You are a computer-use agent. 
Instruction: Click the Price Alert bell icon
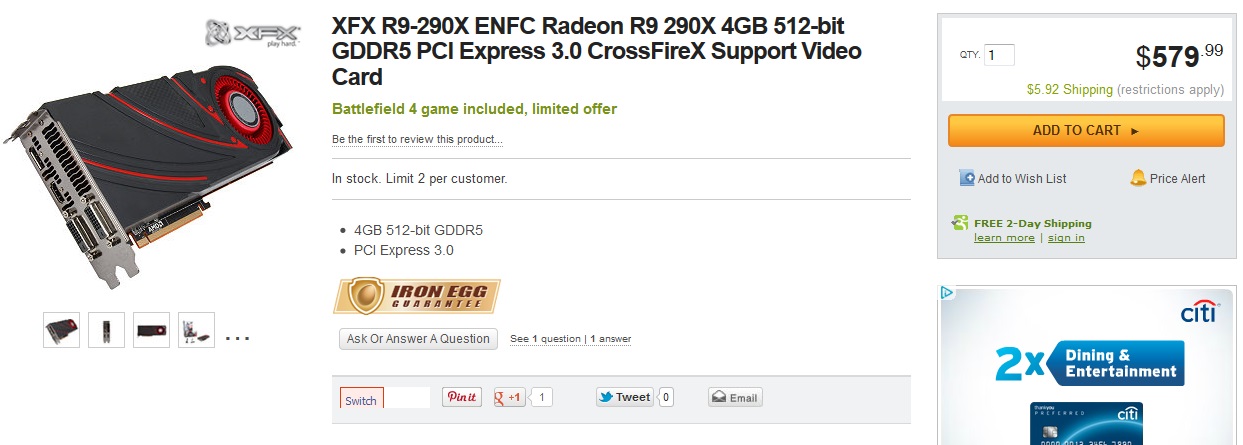coord(1138,178)
